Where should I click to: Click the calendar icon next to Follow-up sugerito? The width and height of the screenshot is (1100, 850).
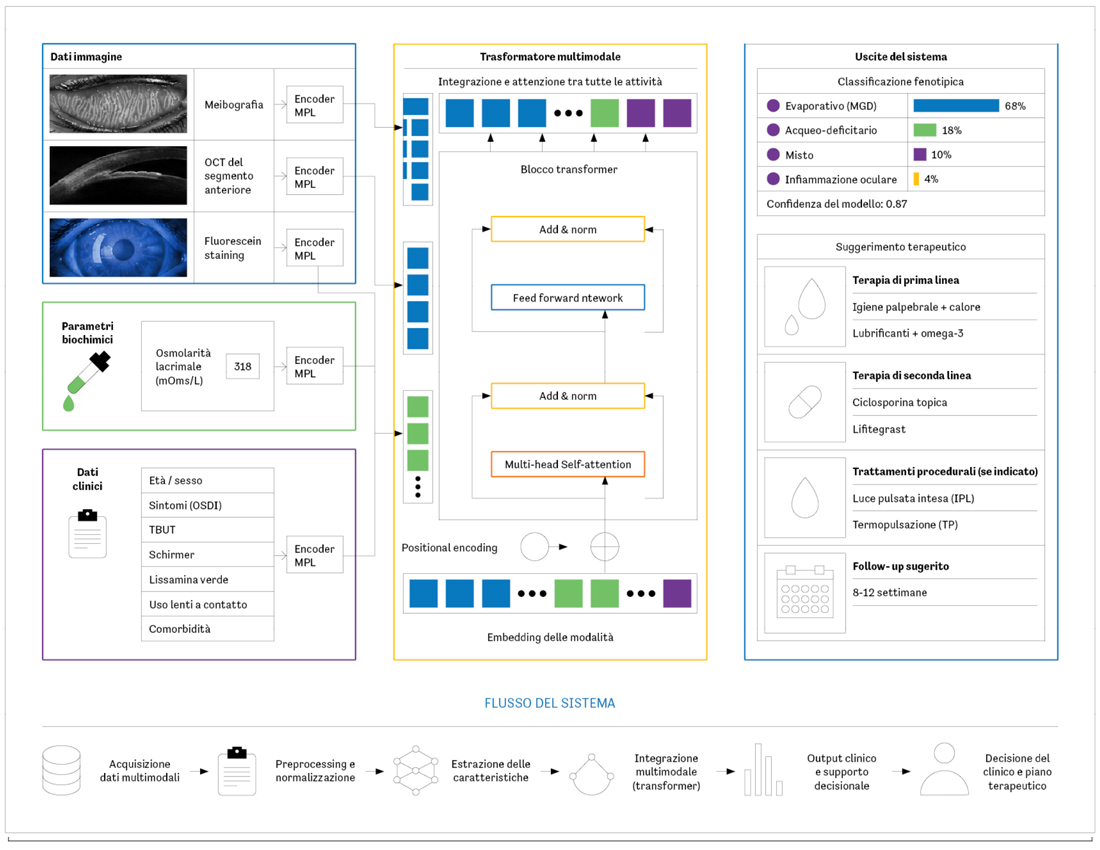805,593
